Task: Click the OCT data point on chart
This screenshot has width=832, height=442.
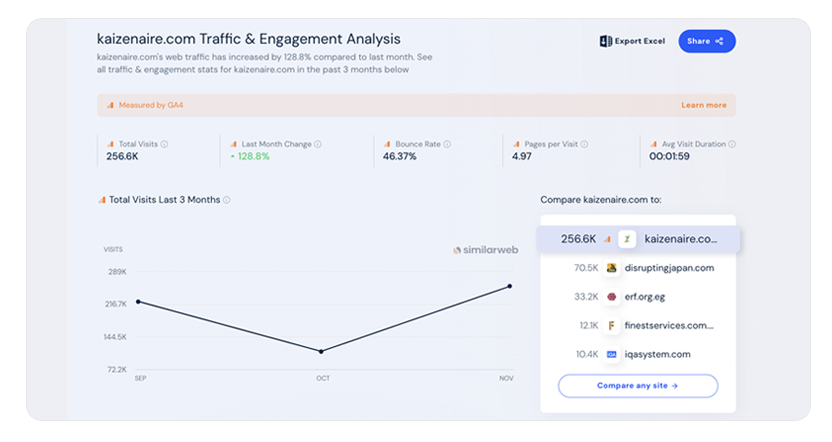Action: (x=321, y=351)
